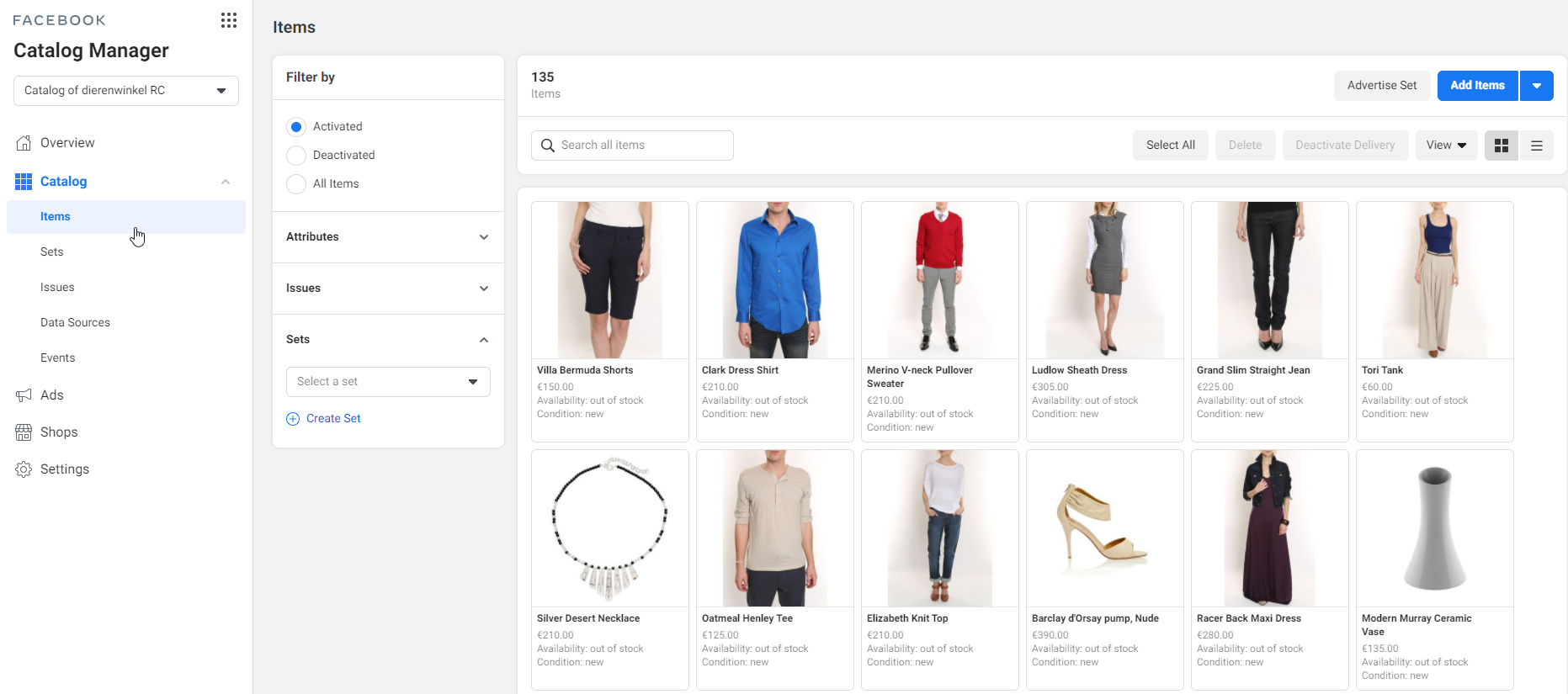Click the 135 Items count text

(x=545, y=85)
